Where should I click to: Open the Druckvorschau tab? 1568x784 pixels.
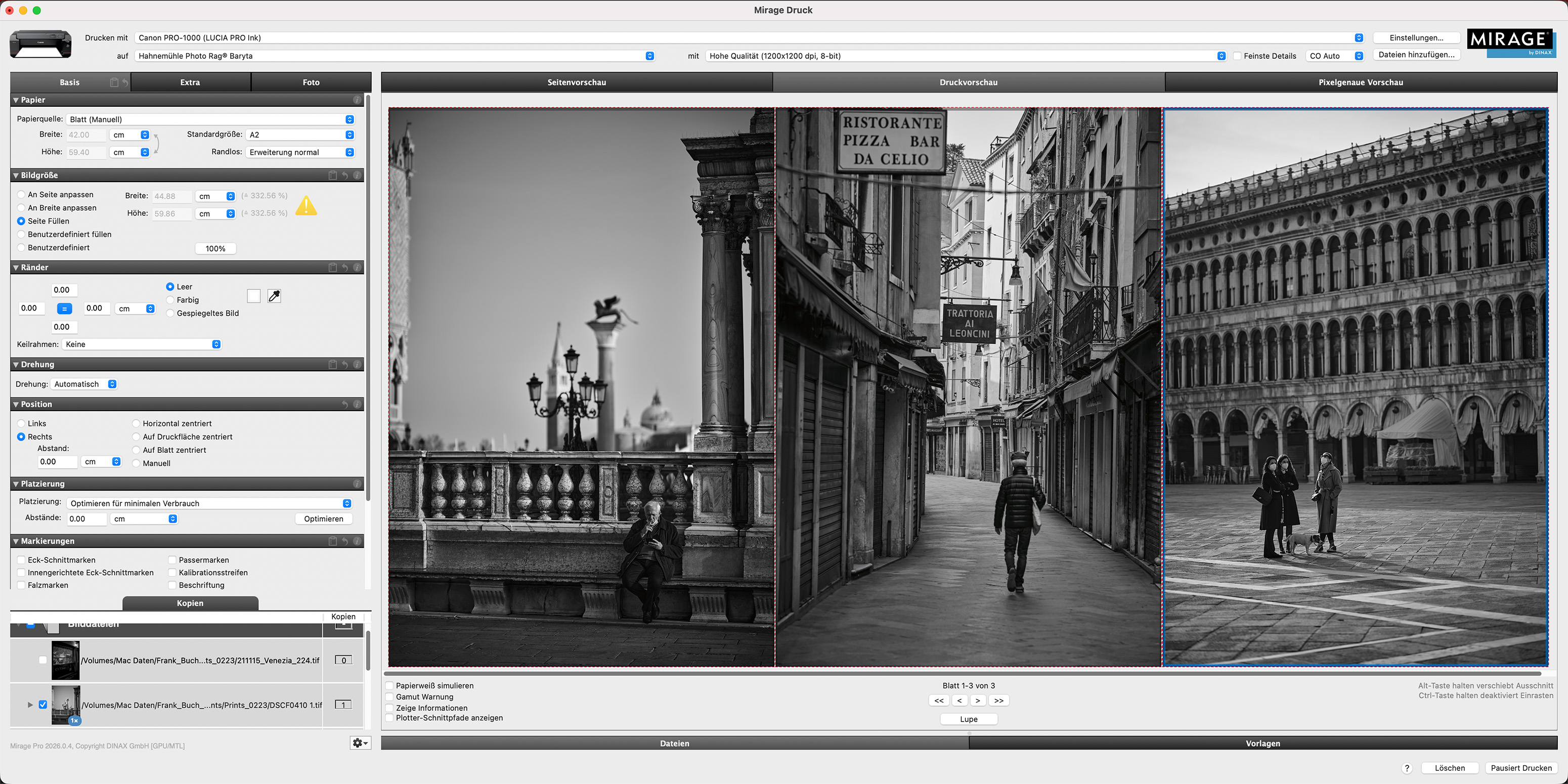[x=969, y=82]
